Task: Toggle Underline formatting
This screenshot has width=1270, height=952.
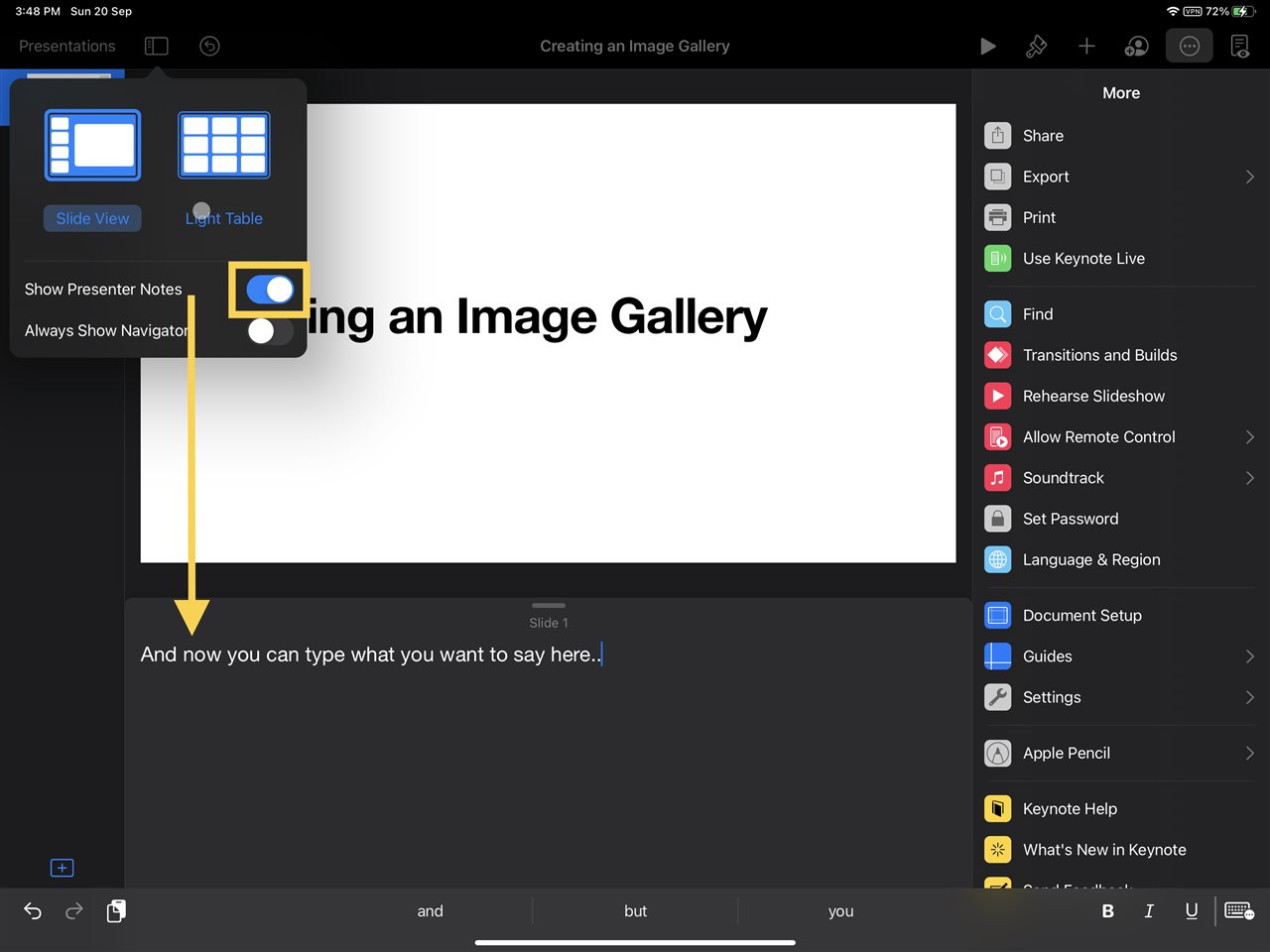Action: point(1192,911)
